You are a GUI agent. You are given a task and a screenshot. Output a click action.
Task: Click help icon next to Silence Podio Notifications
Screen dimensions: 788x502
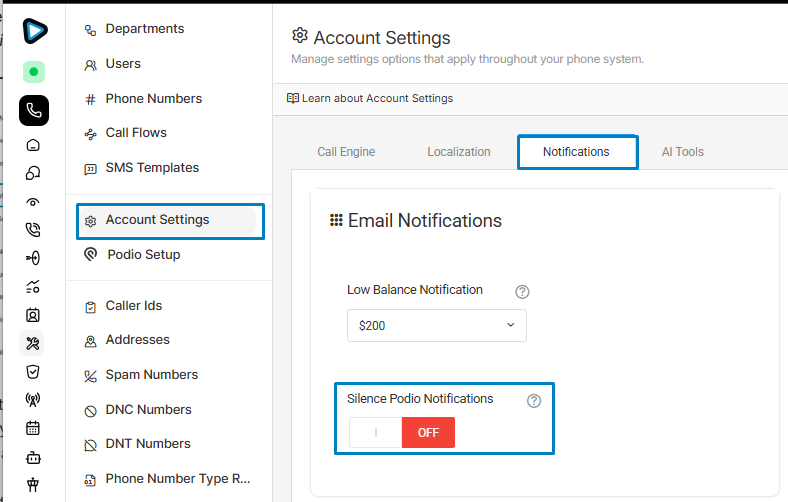coord(534,400)
